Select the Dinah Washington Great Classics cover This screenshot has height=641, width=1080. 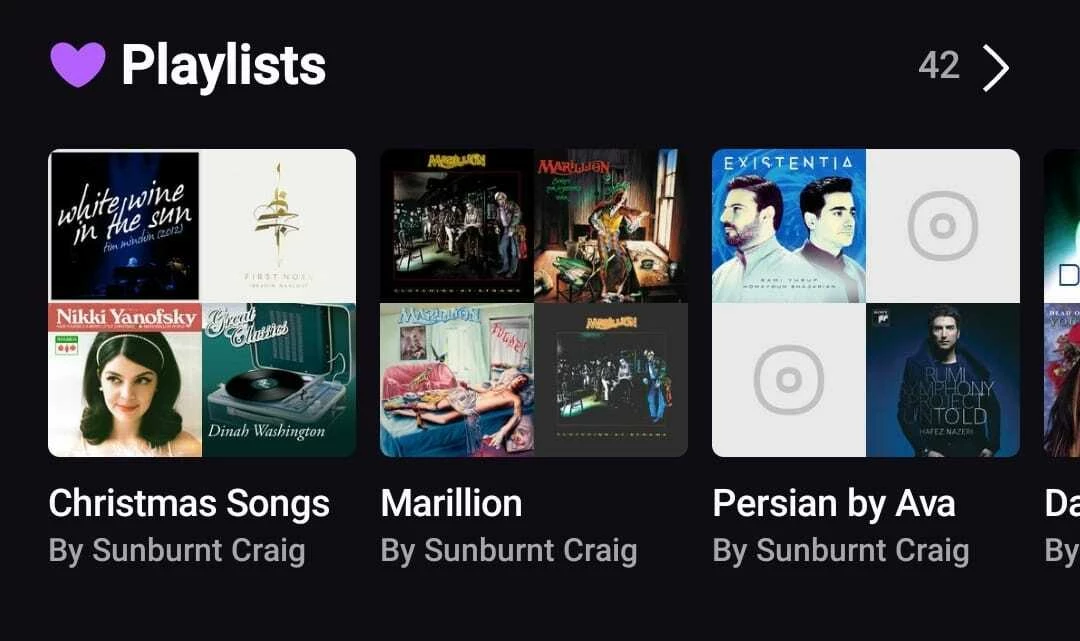click(279, 380)
